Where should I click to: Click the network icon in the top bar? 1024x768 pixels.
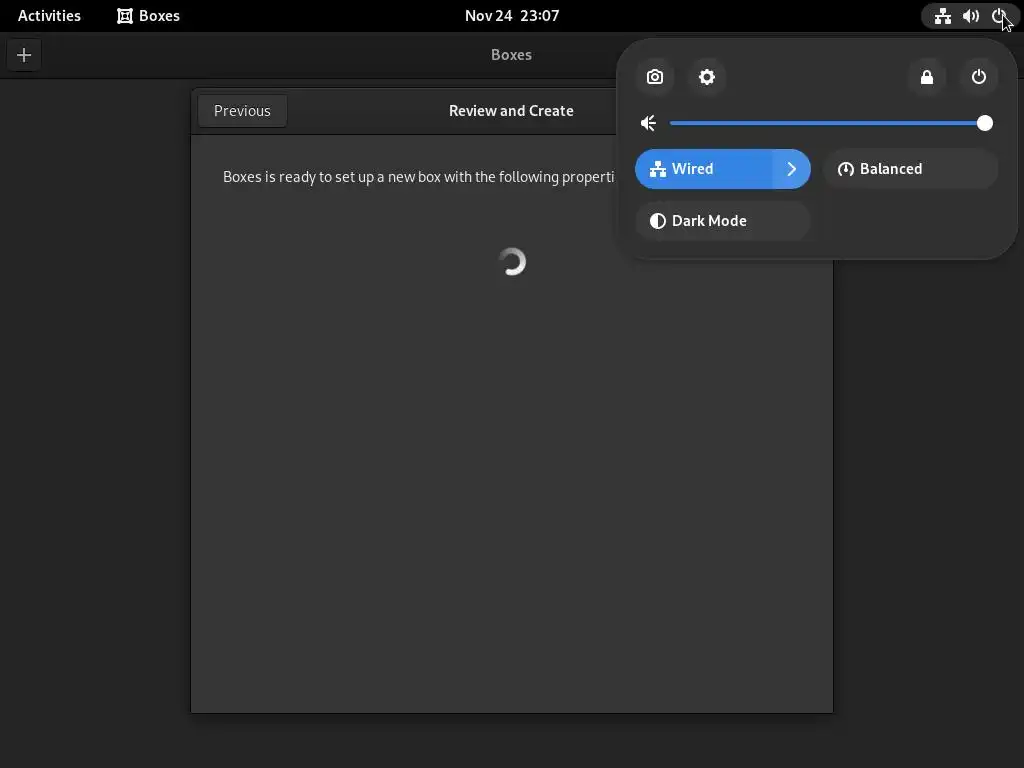(x=942, y=16)
